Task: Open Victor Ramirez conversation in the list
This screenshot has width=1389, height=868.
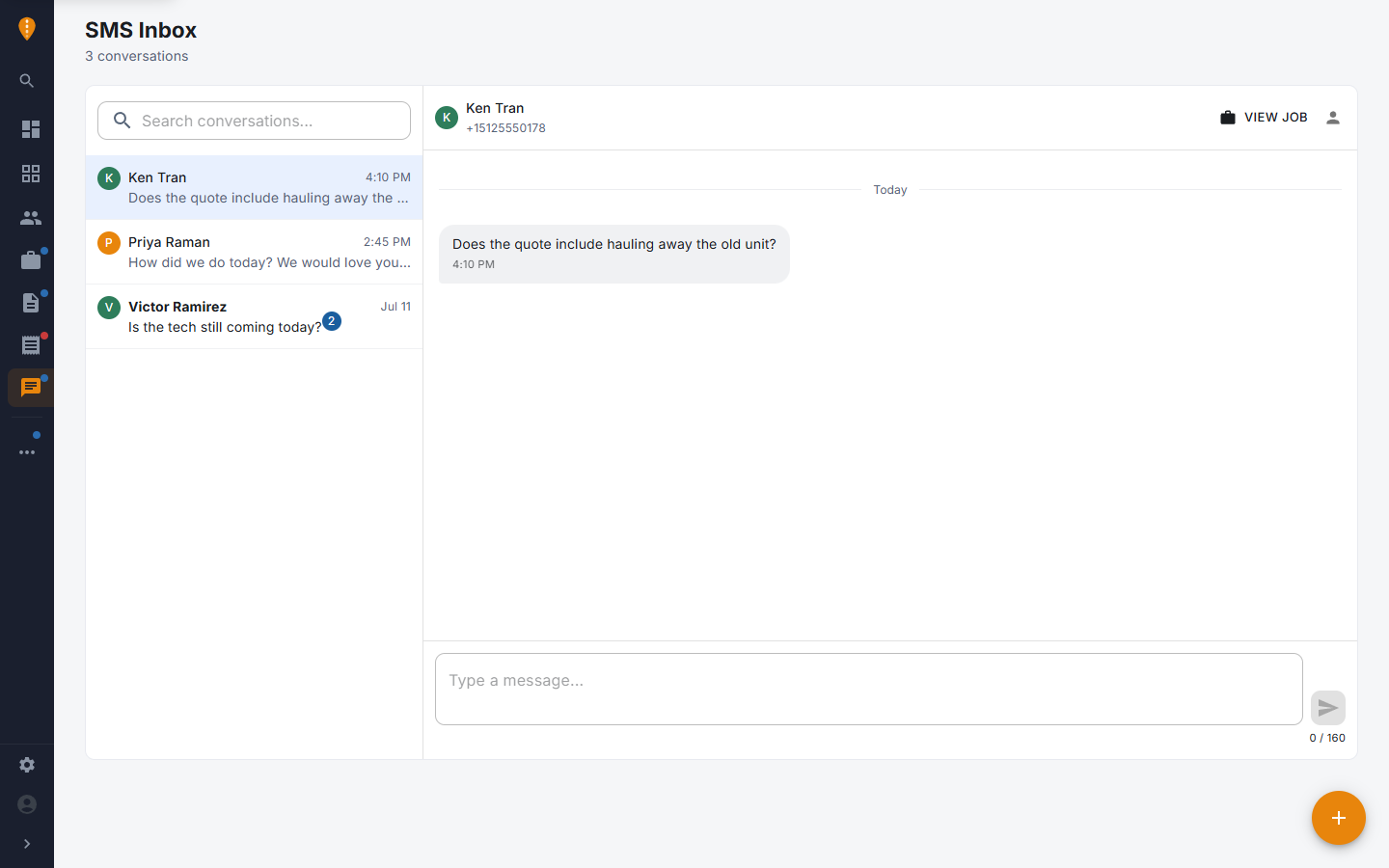Action: pos(254,316)
